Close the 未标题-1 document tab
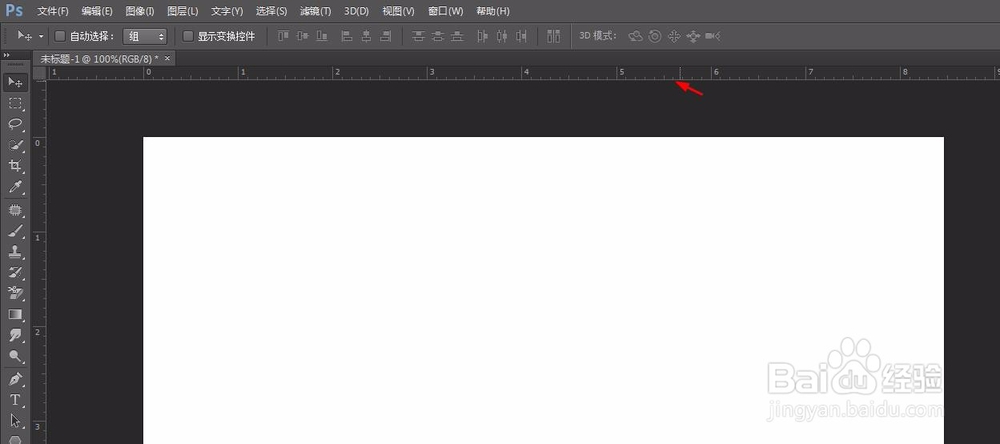 (167, 58)
